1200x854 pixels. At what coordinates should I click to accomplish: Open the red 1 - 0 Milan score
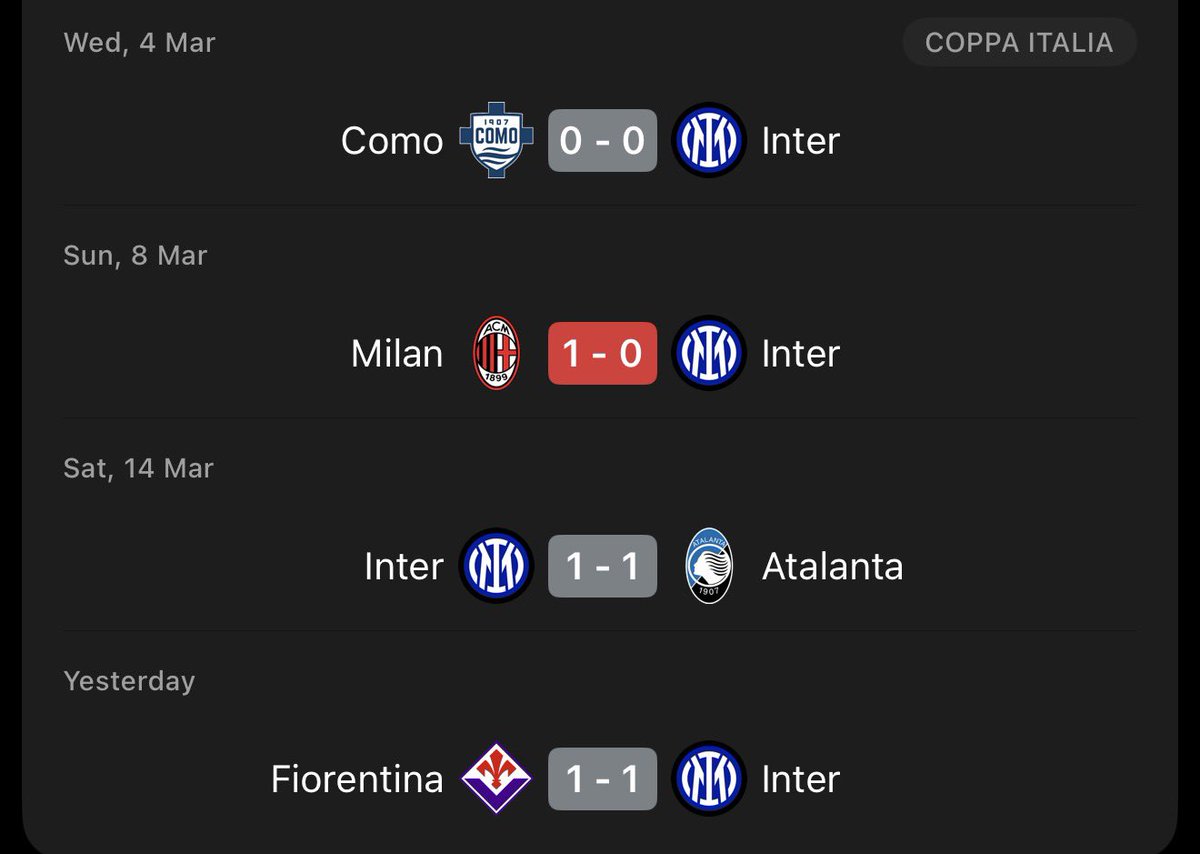602,354
